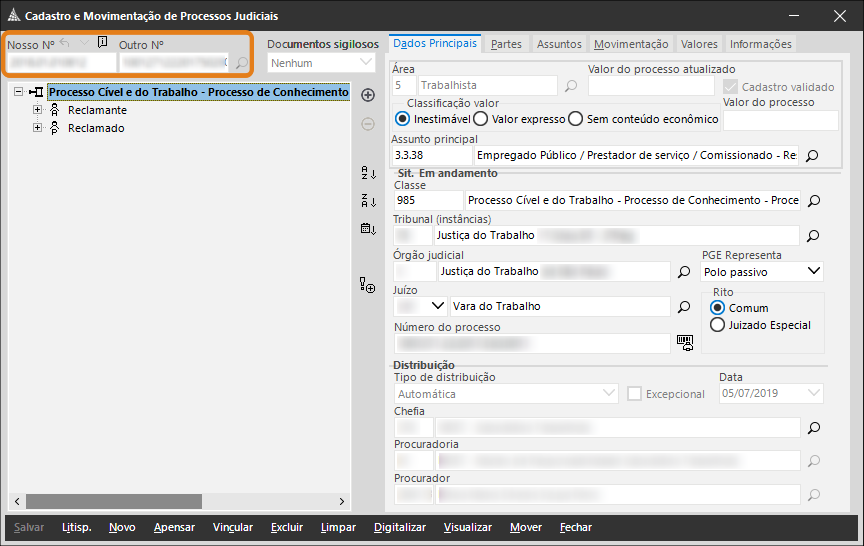Click the Digitalizar button
This screenshot has width=864, height=546.
pos(399,527)
